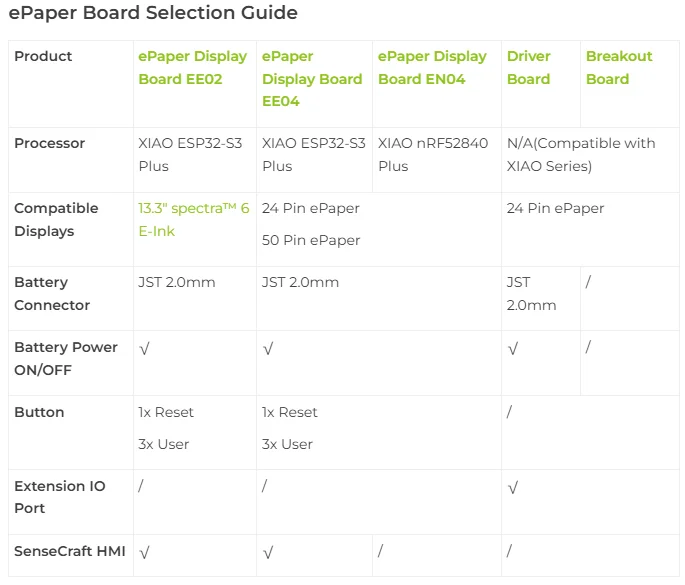Open the Driver Board link
This screenshot has height=585, width=685.
click(529, 68)
